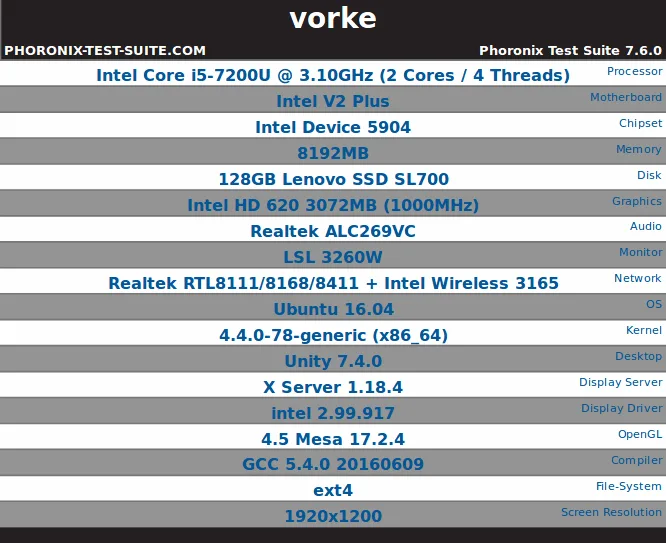Screen dimensions: 666x543
Task: Click the 'Compiler' label
Action: pos(637,460)
